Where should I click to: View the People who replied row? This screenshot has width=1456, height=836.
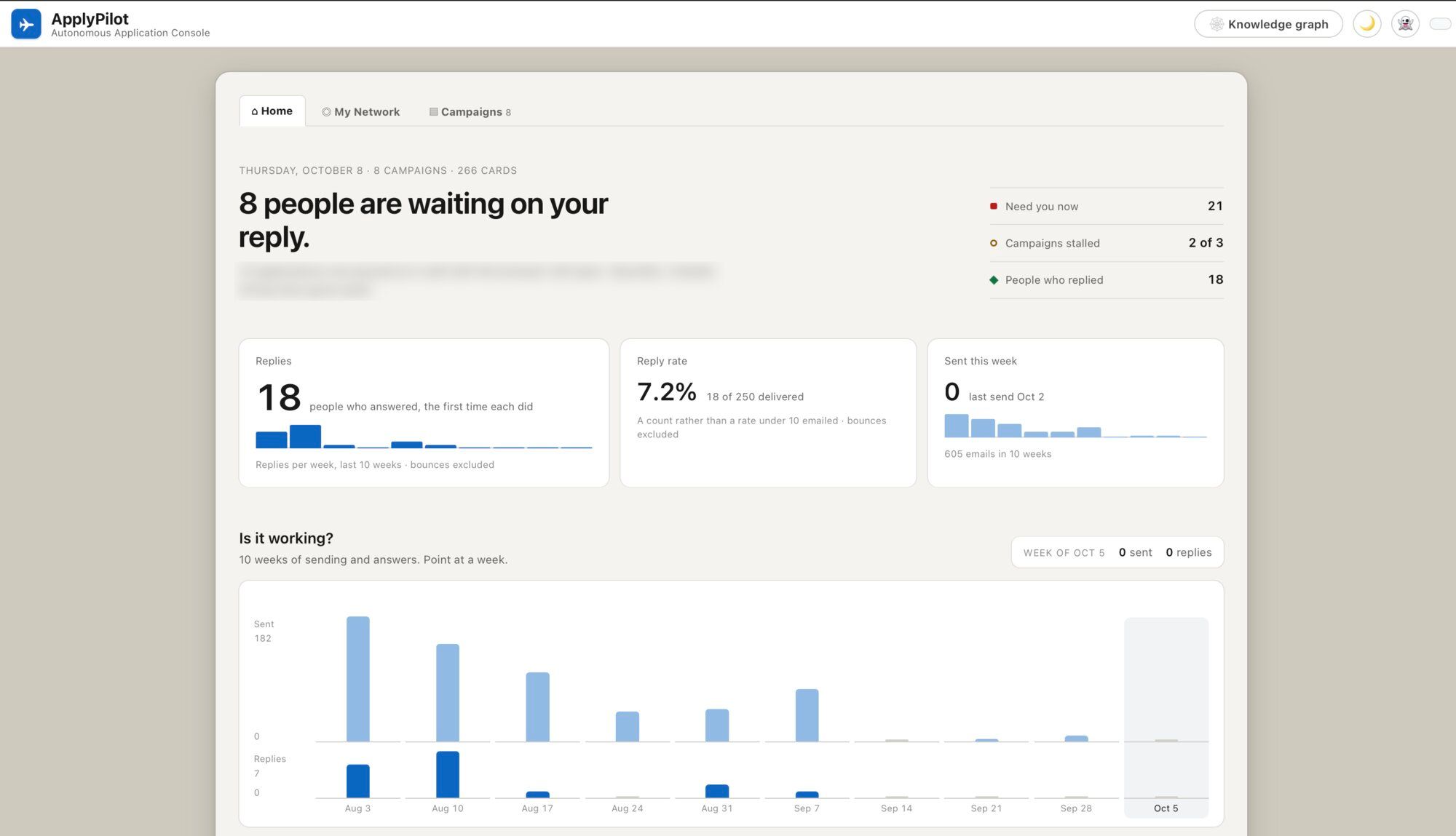click(x=1106, y=280)
